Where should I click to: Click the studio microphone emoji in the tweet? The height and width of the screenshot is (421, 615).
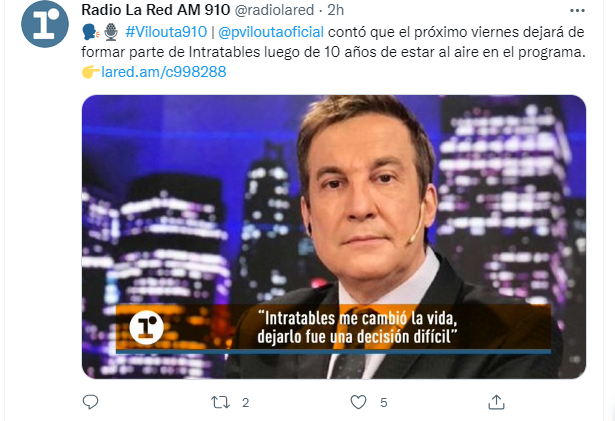click(x=111, y=32)
